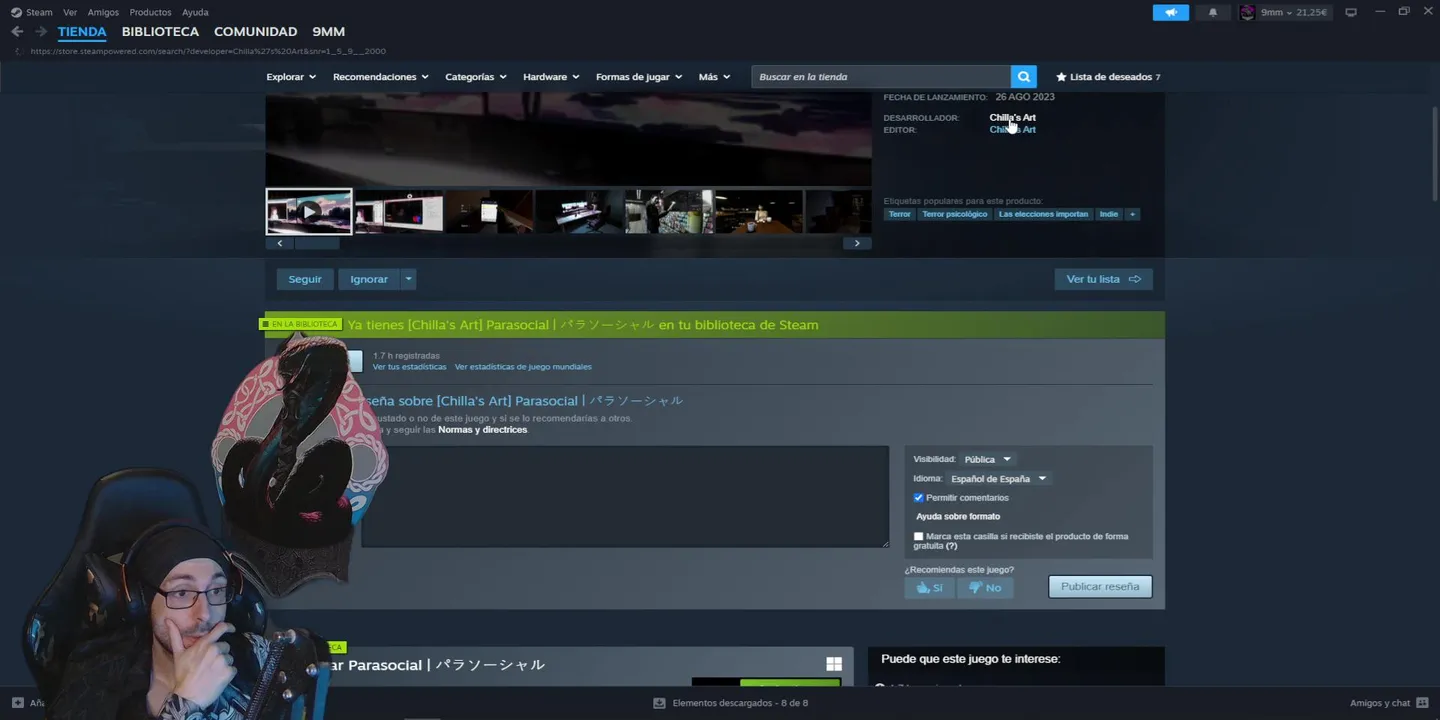Click the Terror psicológico tag
This screenshot has width=1440, height=720.
click(x=954, y=214)
